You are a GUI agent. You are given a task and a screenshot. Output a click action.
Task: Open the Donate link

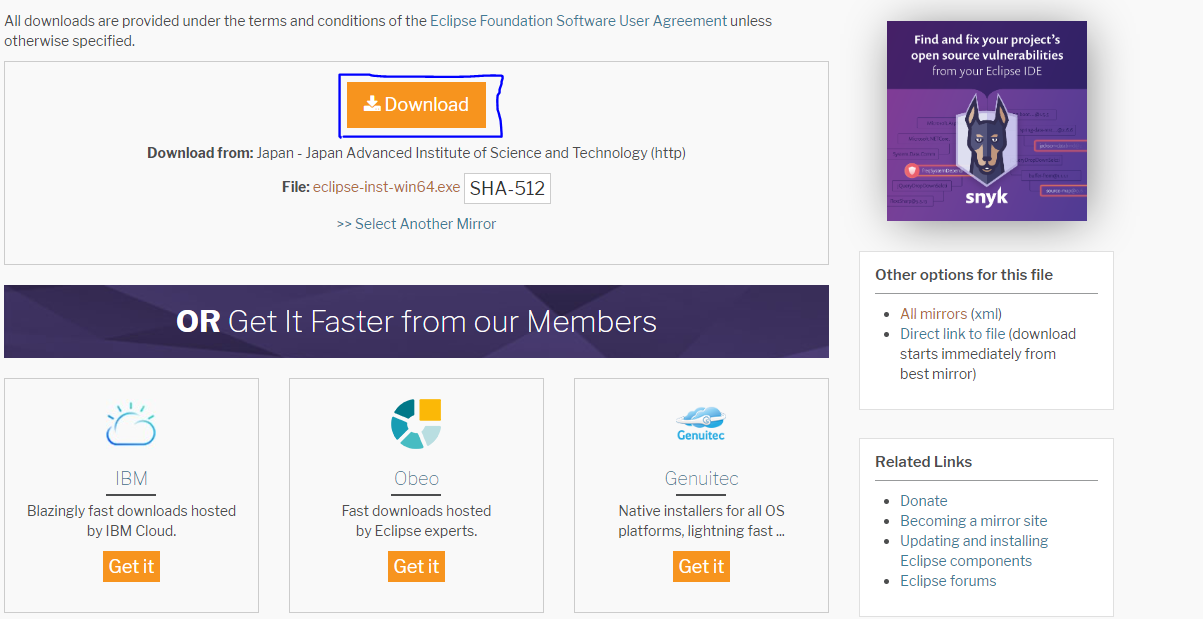(x=923, y=501)
